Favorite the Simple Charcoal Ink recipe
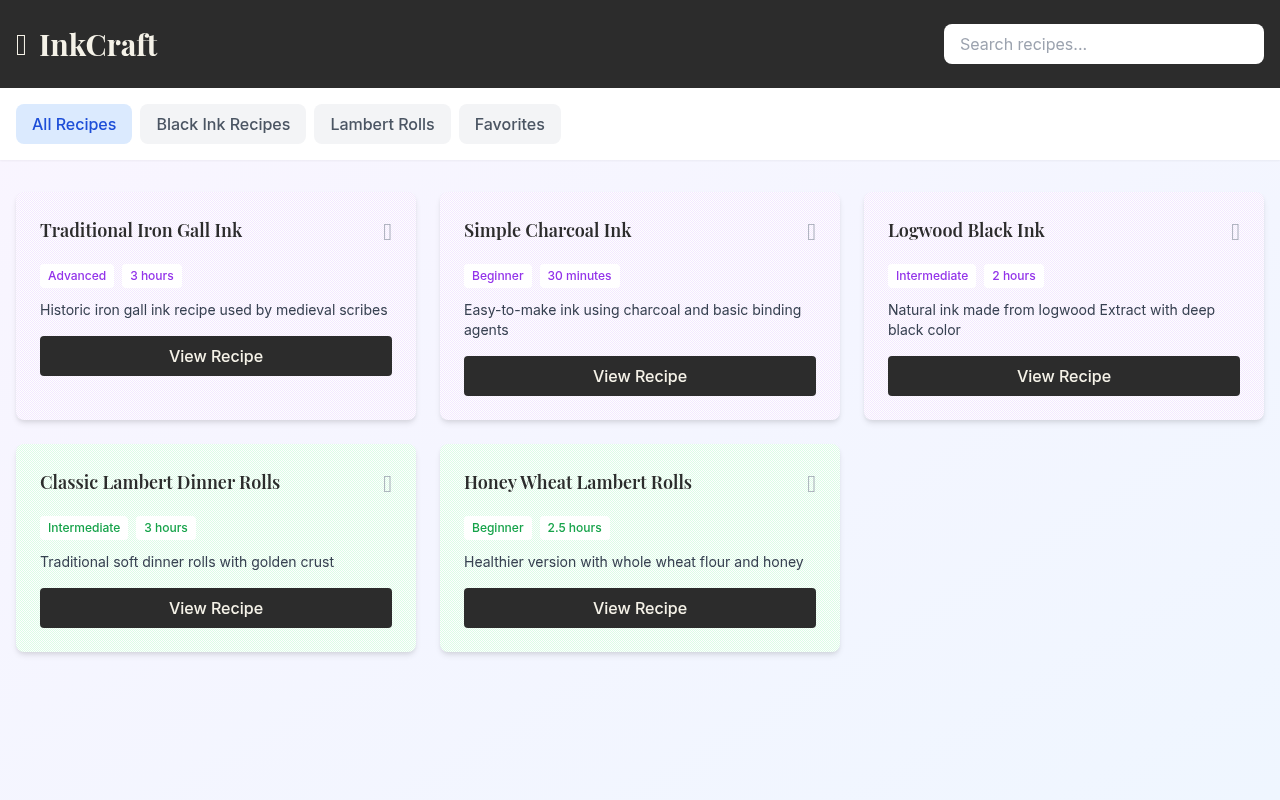This screenshot has width=1280, height=800. click(x=811, y=232)
